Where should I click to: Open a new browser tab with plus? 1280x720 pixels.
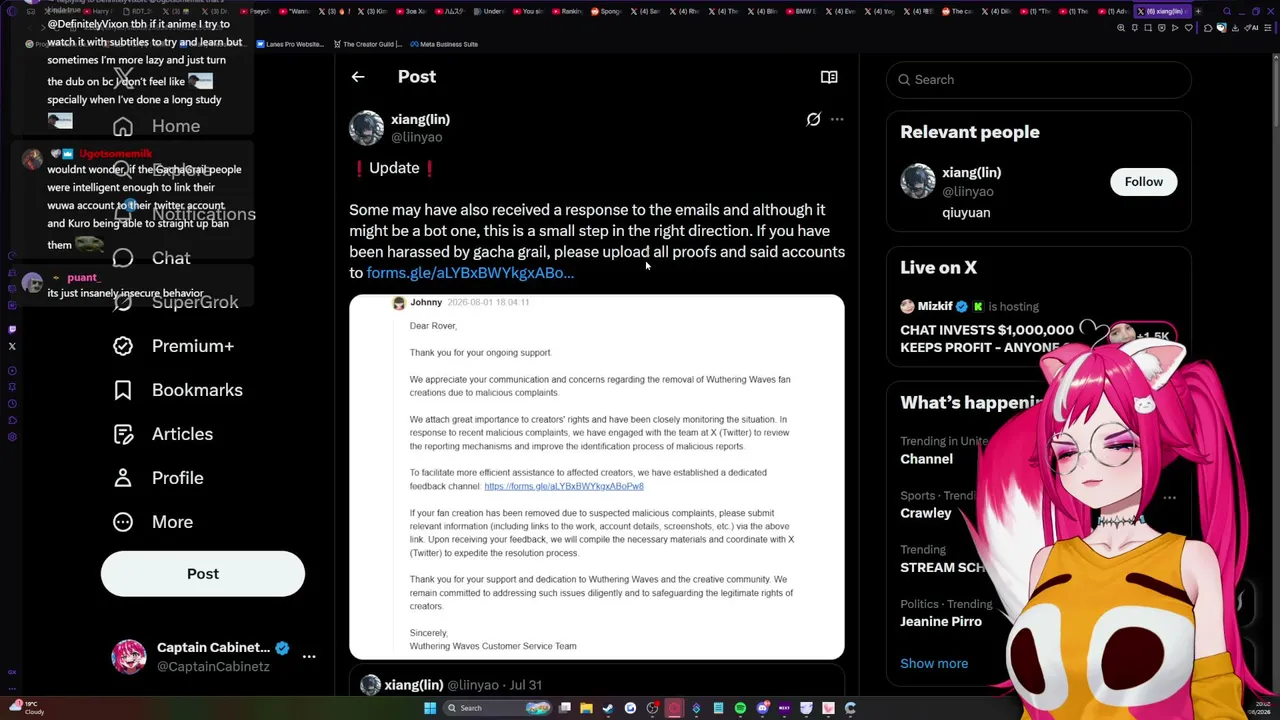point(1200,11)
